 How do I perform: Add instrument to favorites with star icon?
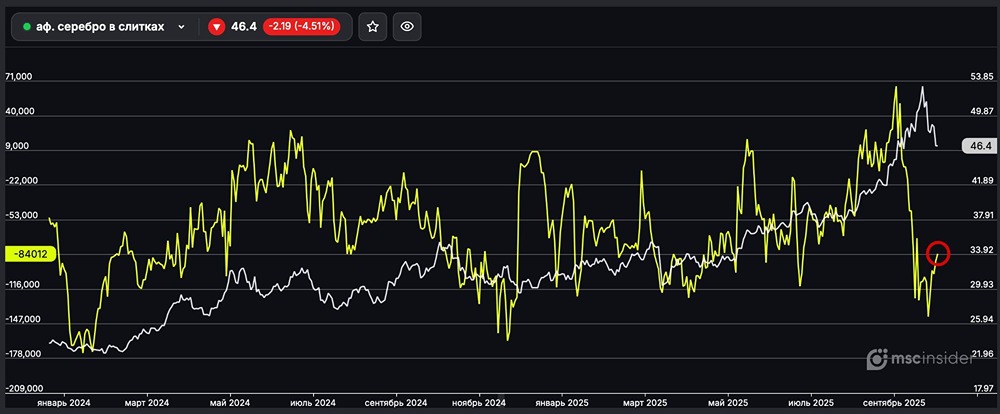(372, 27)
